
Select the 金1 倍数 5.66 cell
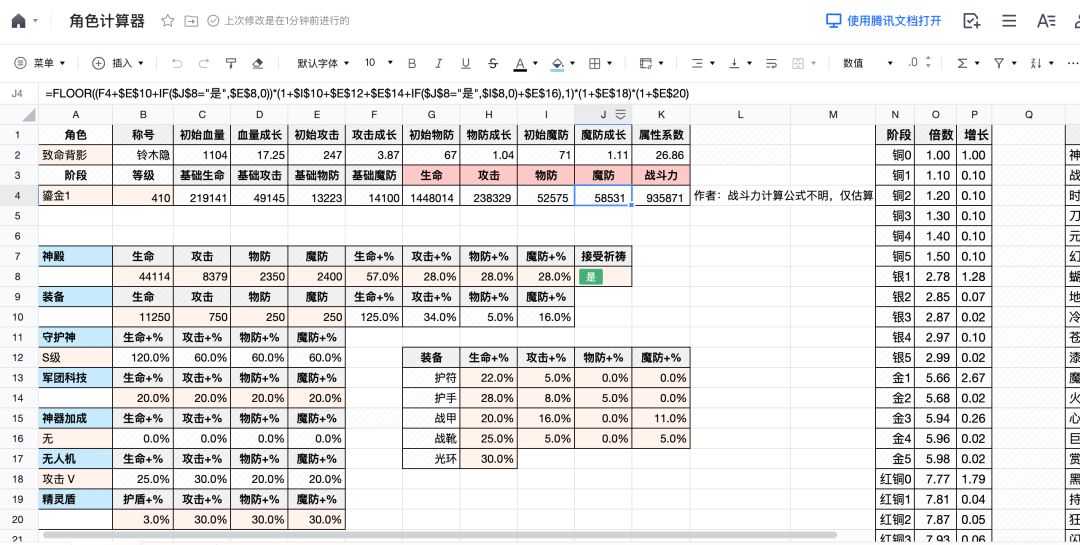pos(934,378)
